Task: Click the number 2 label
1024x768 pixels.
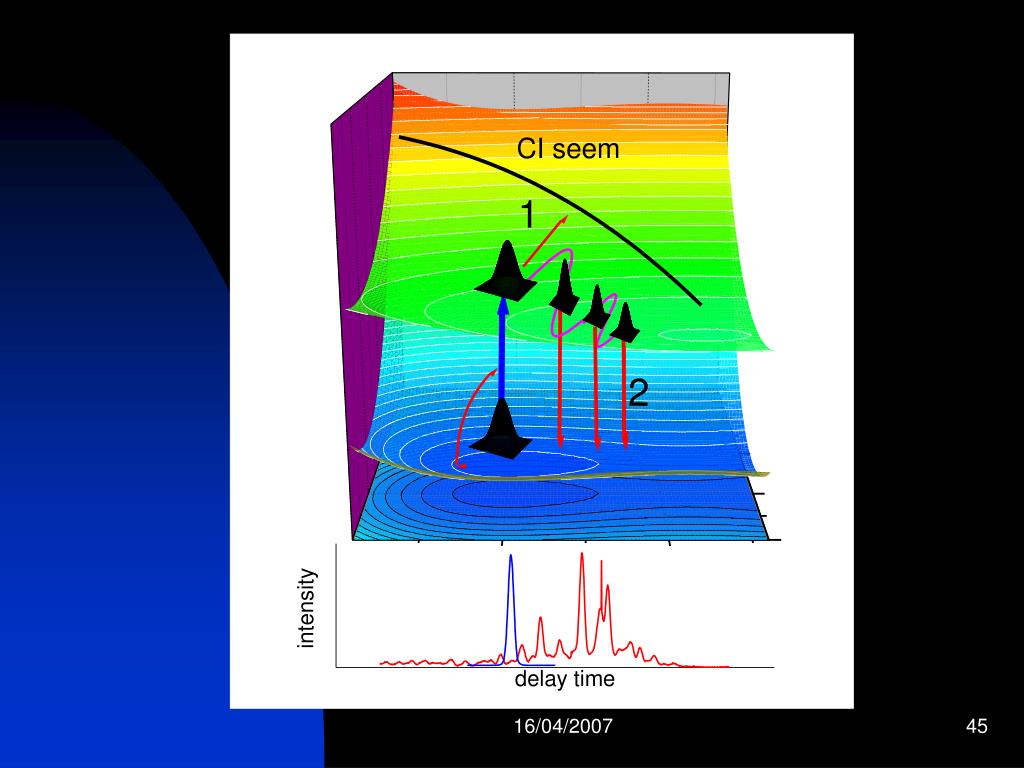Action: (638, 393)
